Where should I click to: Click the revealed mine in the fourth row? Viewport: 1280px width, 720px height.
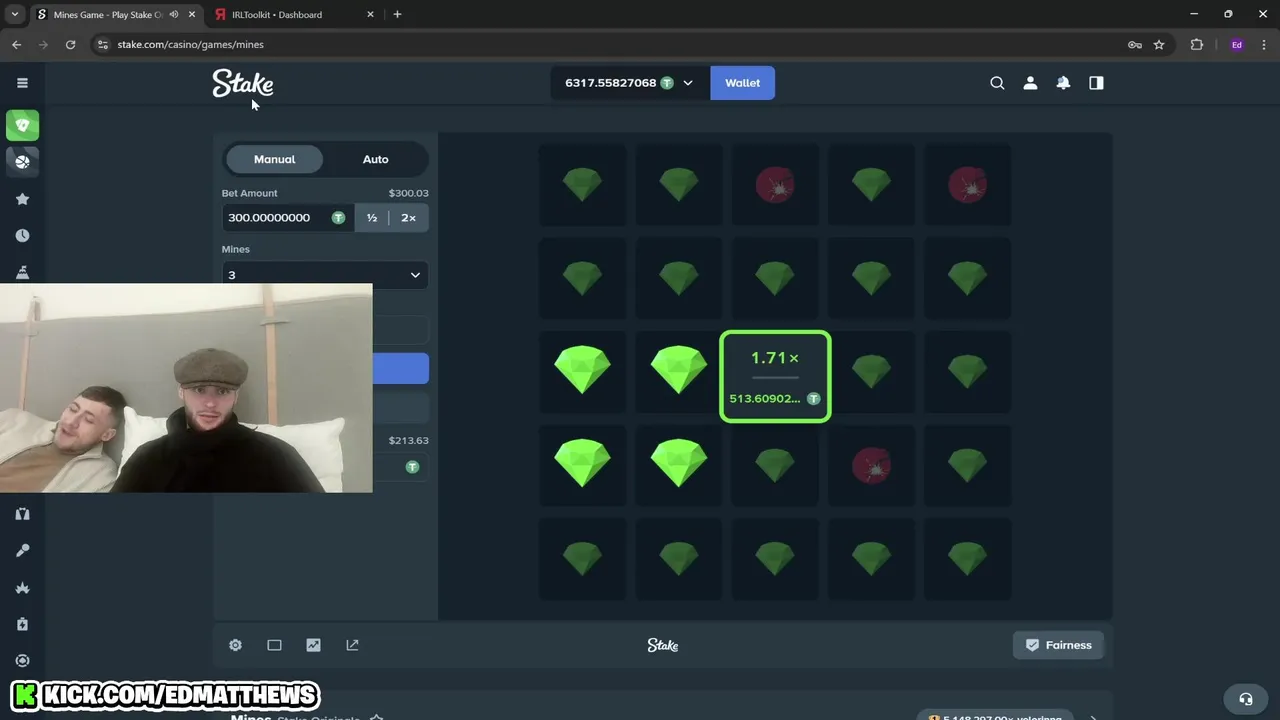(871, 466)
